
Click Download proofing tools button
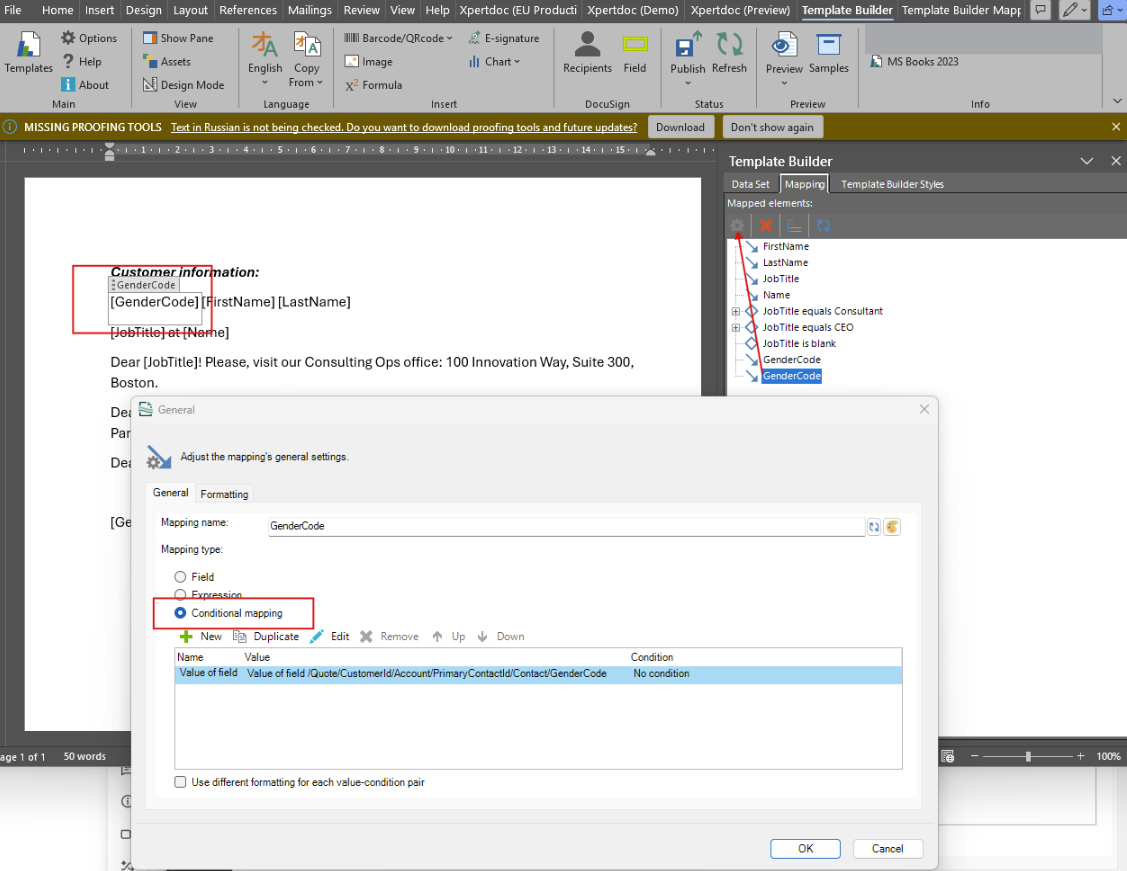(680, 127)
